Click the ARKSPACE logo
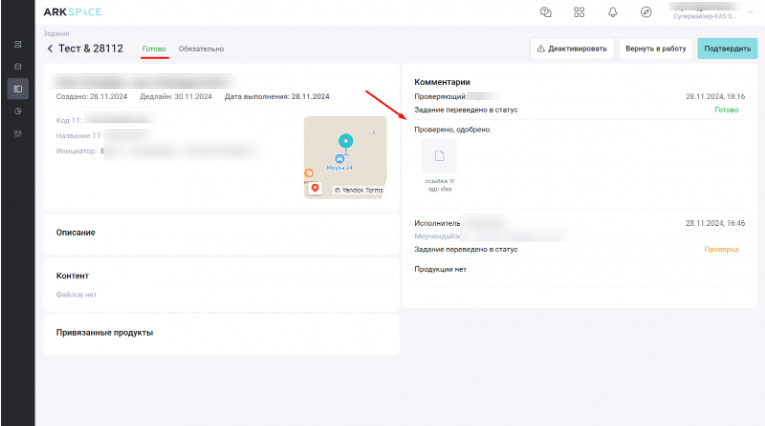The width and height of the screenshot is (765, 426). click(72, 12)
